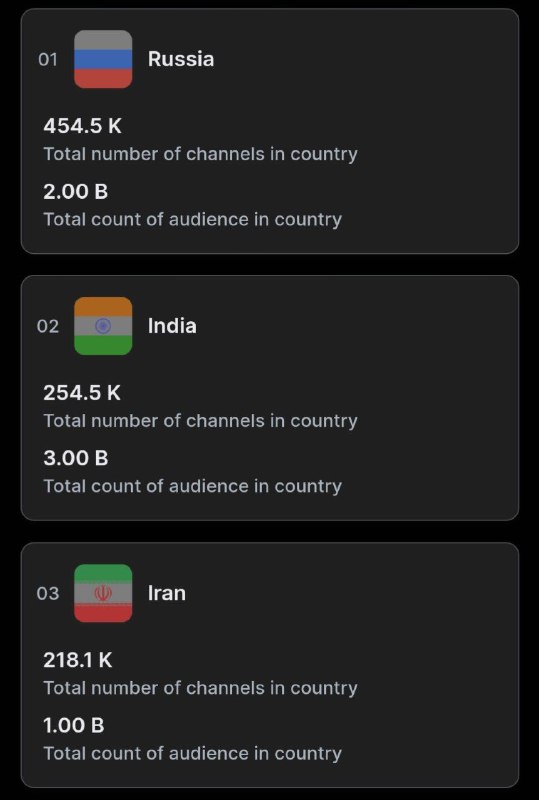
Task: Open the Iran country name link
Action: [x=166, y=593]
